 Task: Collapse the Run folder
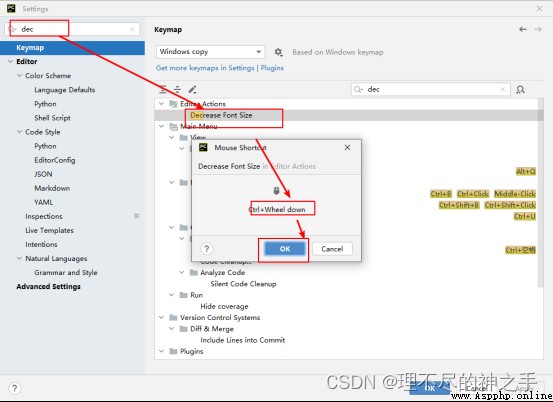[171, 295]
